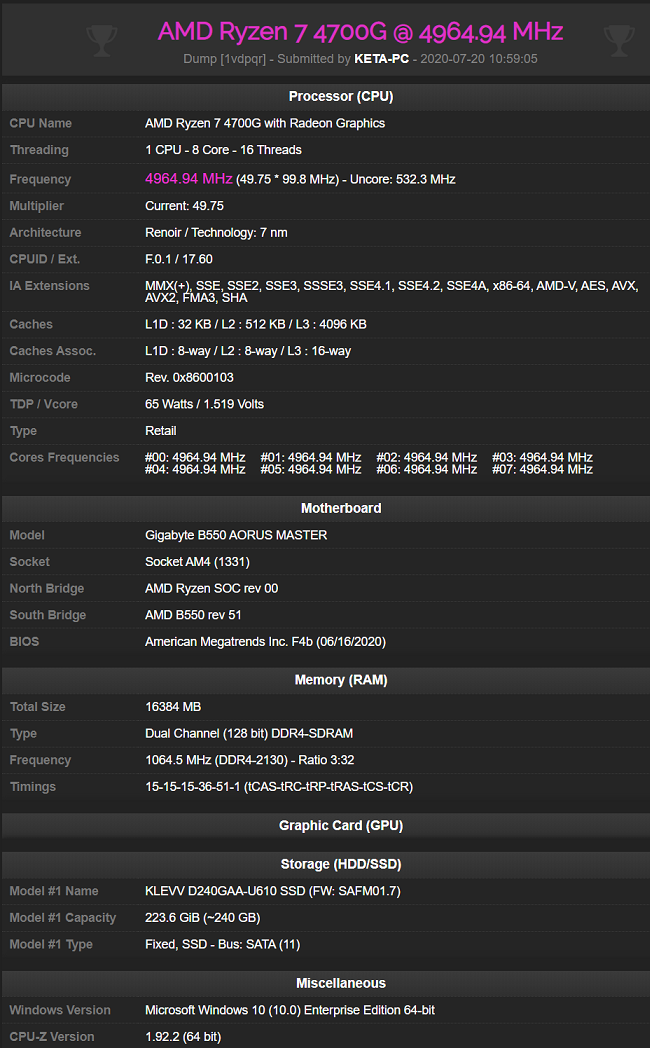Click BIOS value 'American Megatrends Inc. F4b'
This screenshot has height=1048, width=650.
pyautogui.click(x=265, y=642)
